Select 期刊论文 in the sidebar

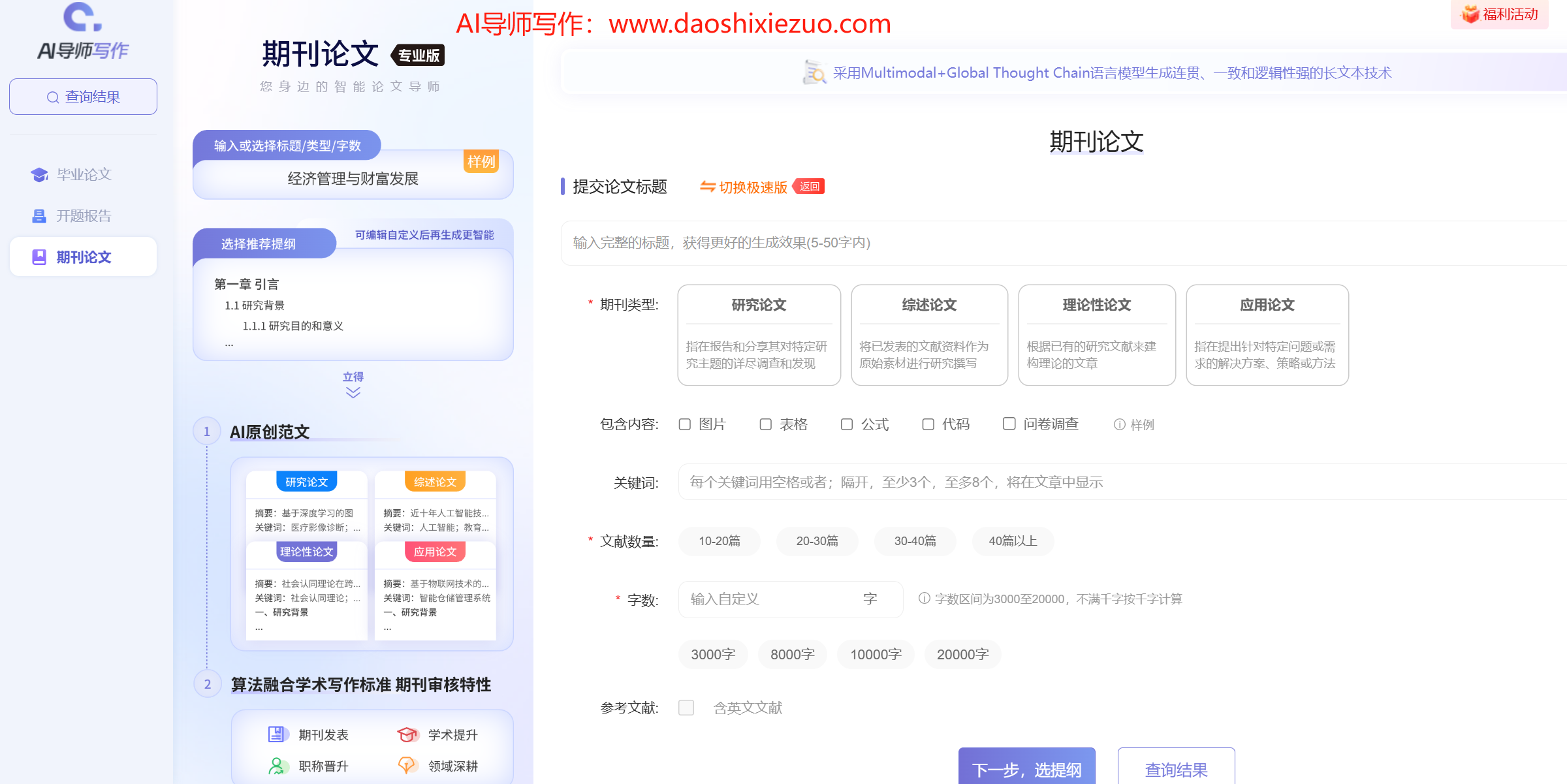(83, 257)
